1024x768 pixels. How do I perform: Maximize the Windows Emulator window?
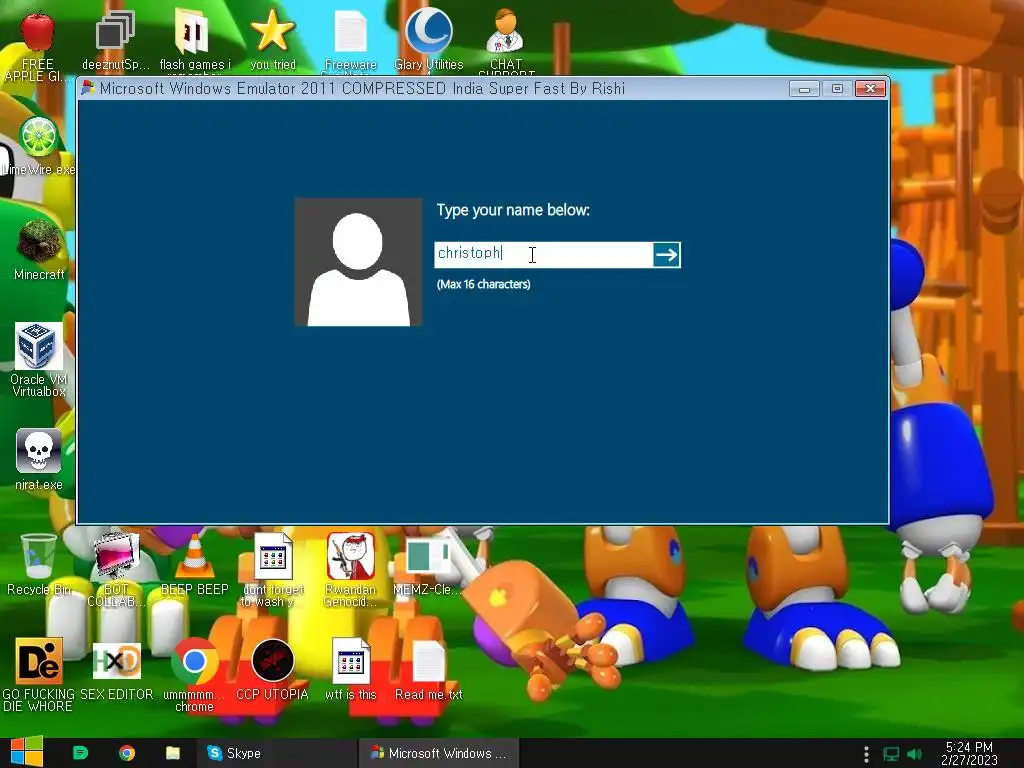coord(837,89)
